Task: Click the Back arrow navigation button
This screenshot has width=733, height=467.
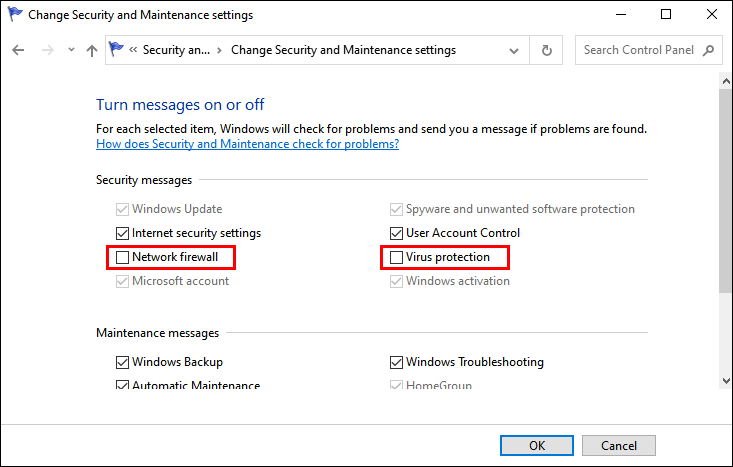Action: (18, 50)
